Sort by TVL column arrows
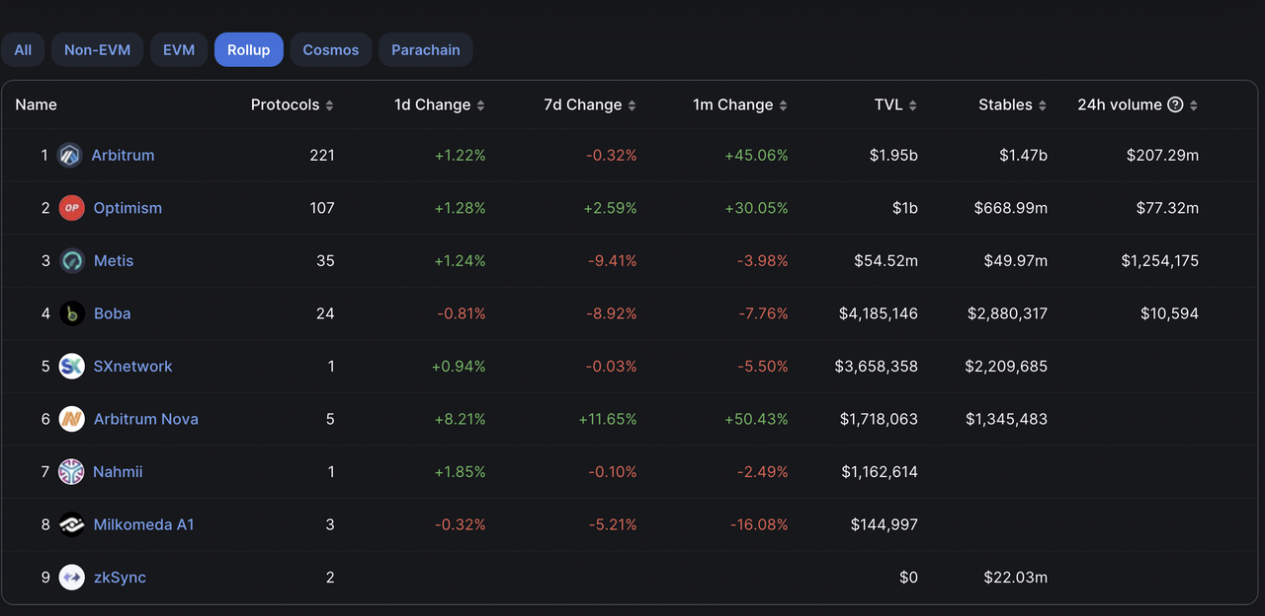 913,105
